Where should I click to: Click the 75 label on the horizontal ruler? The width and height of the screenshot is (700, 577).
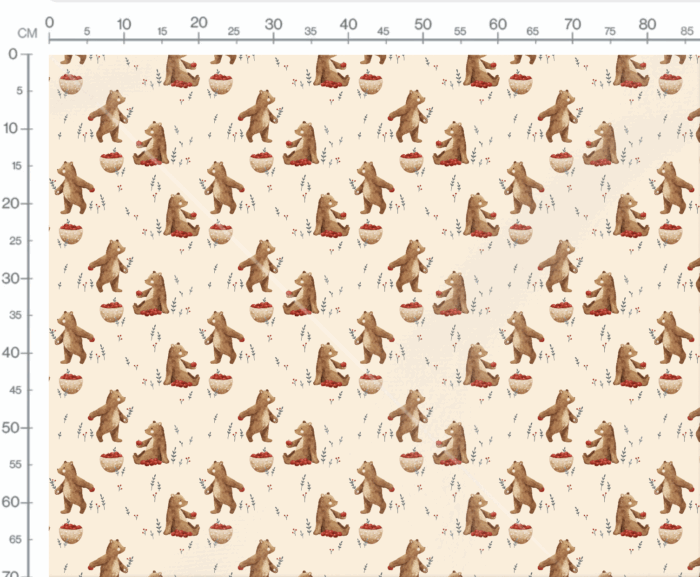(x=610, y=31)
